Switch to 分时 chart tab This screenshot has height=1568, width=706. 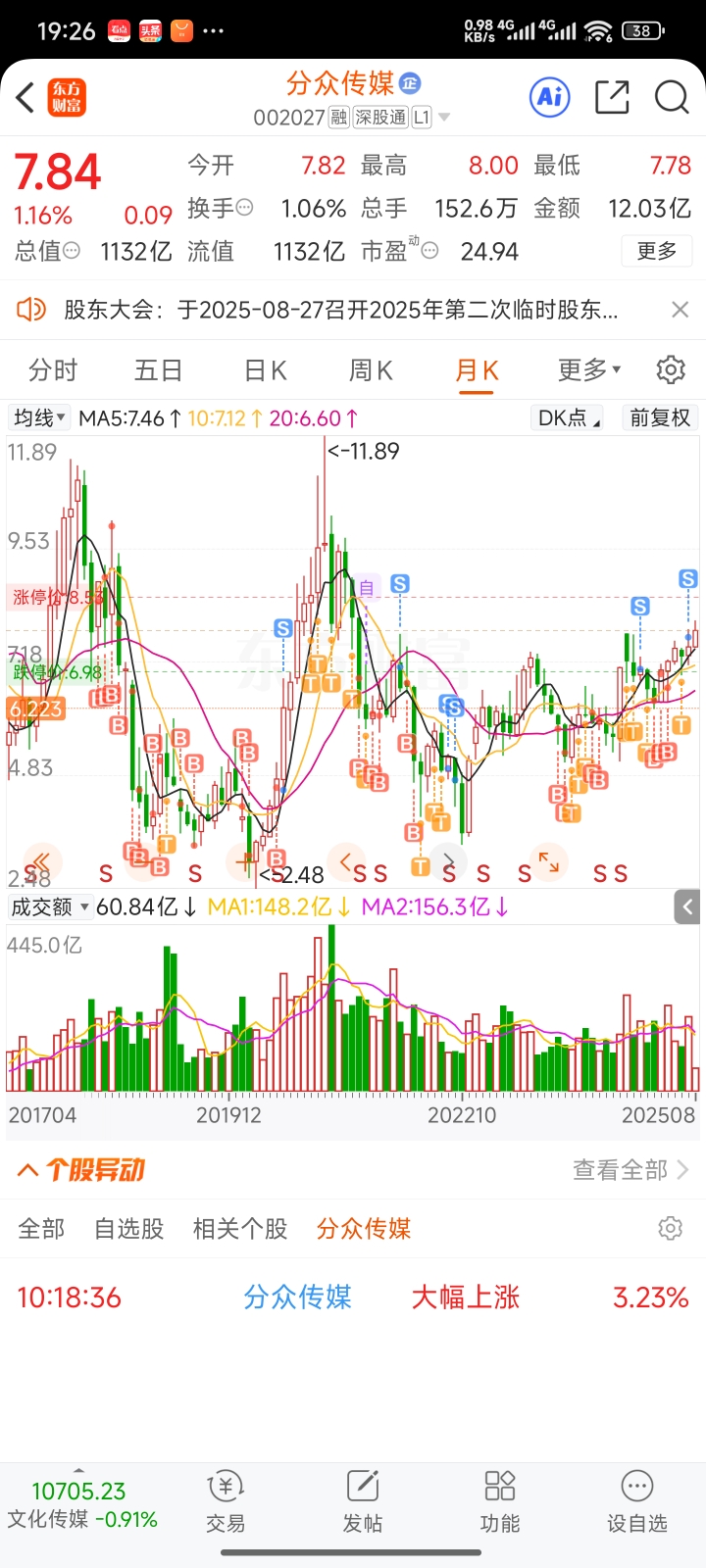[53, 370]
